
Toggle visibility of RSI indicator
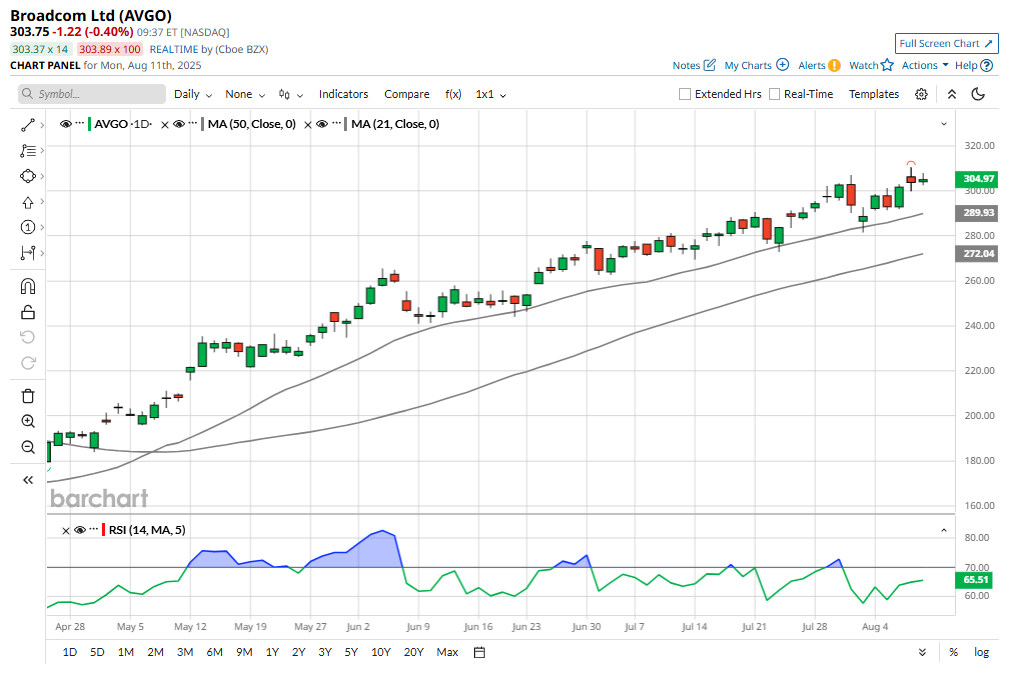click(80, 530)
